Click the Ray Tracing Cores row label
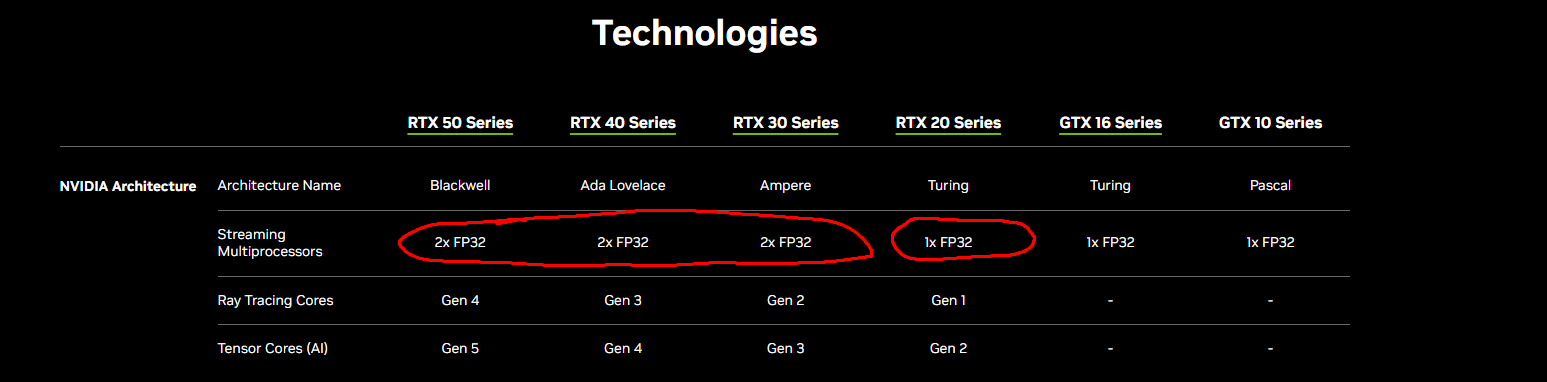1547x382 pixels. coord(275,300)
